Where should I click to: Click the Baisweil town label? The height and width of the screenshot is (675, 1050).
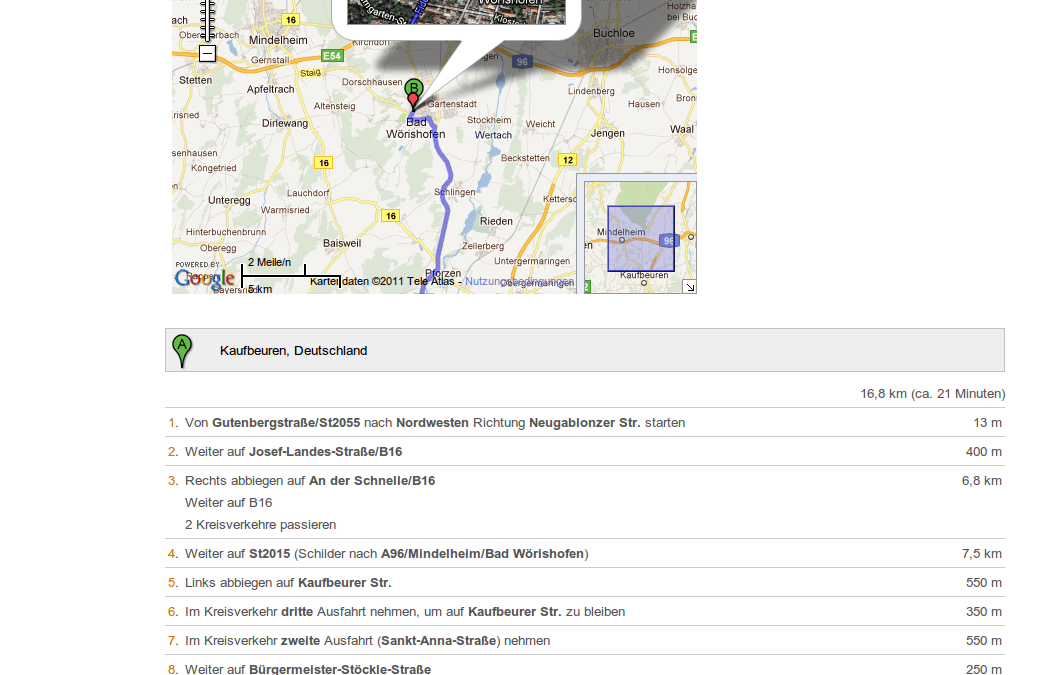coord(342,243)
